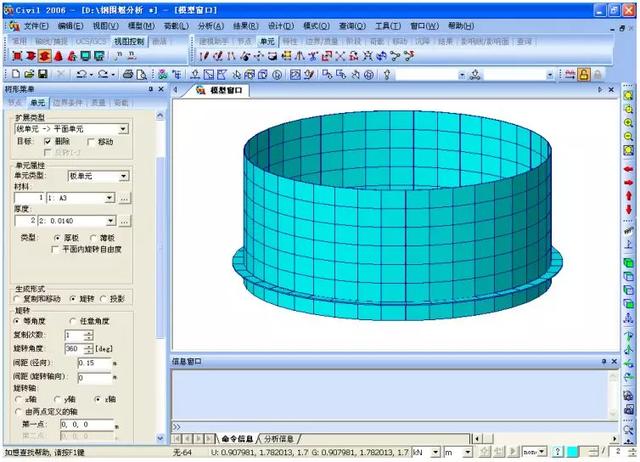Screen dimensions: 640x462
Task: Click the Save disk icon in toolbar
Action: (x=43, y=74)
